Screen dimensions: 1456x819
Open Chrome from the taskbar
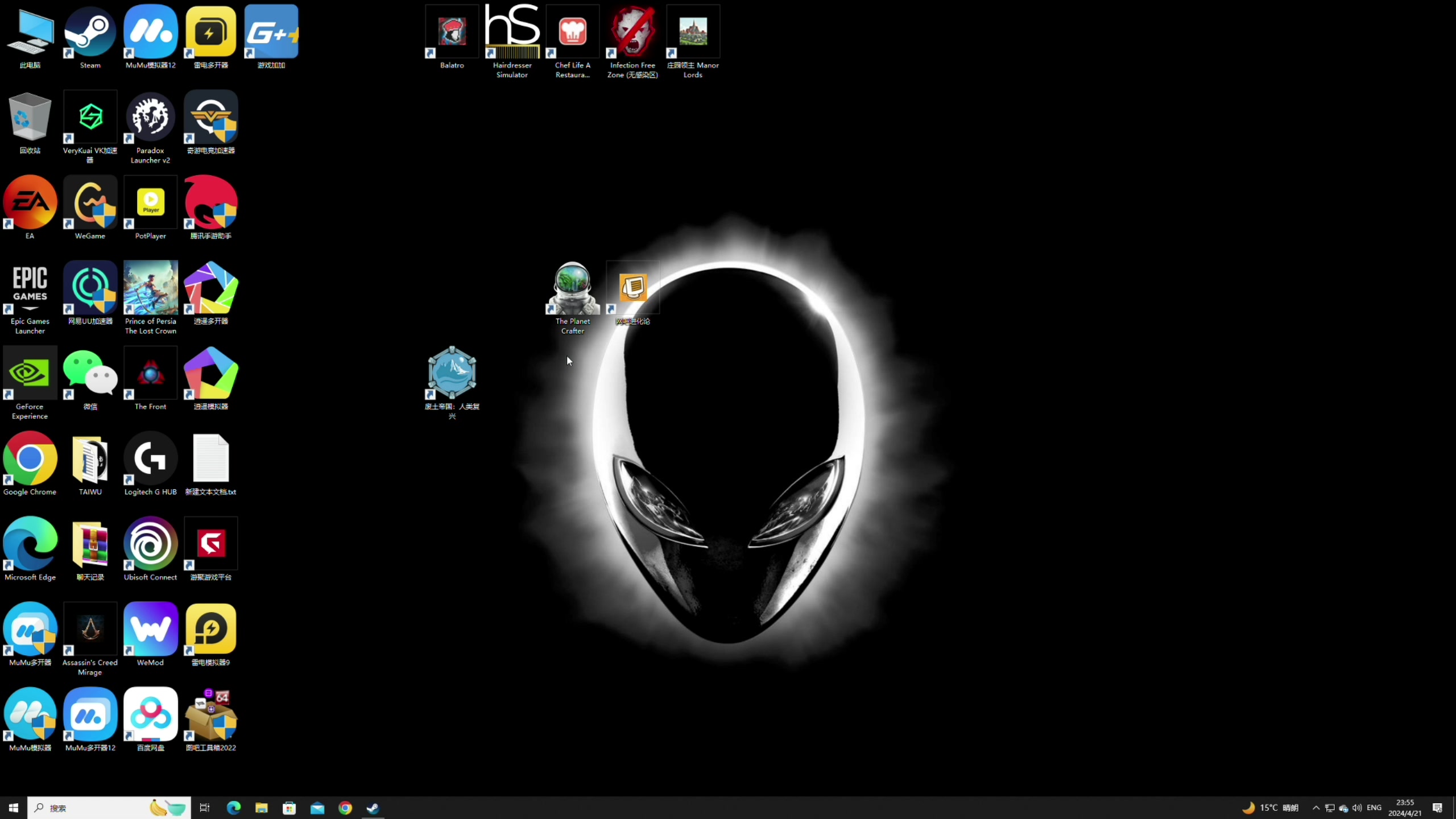[x=345, y=808]
